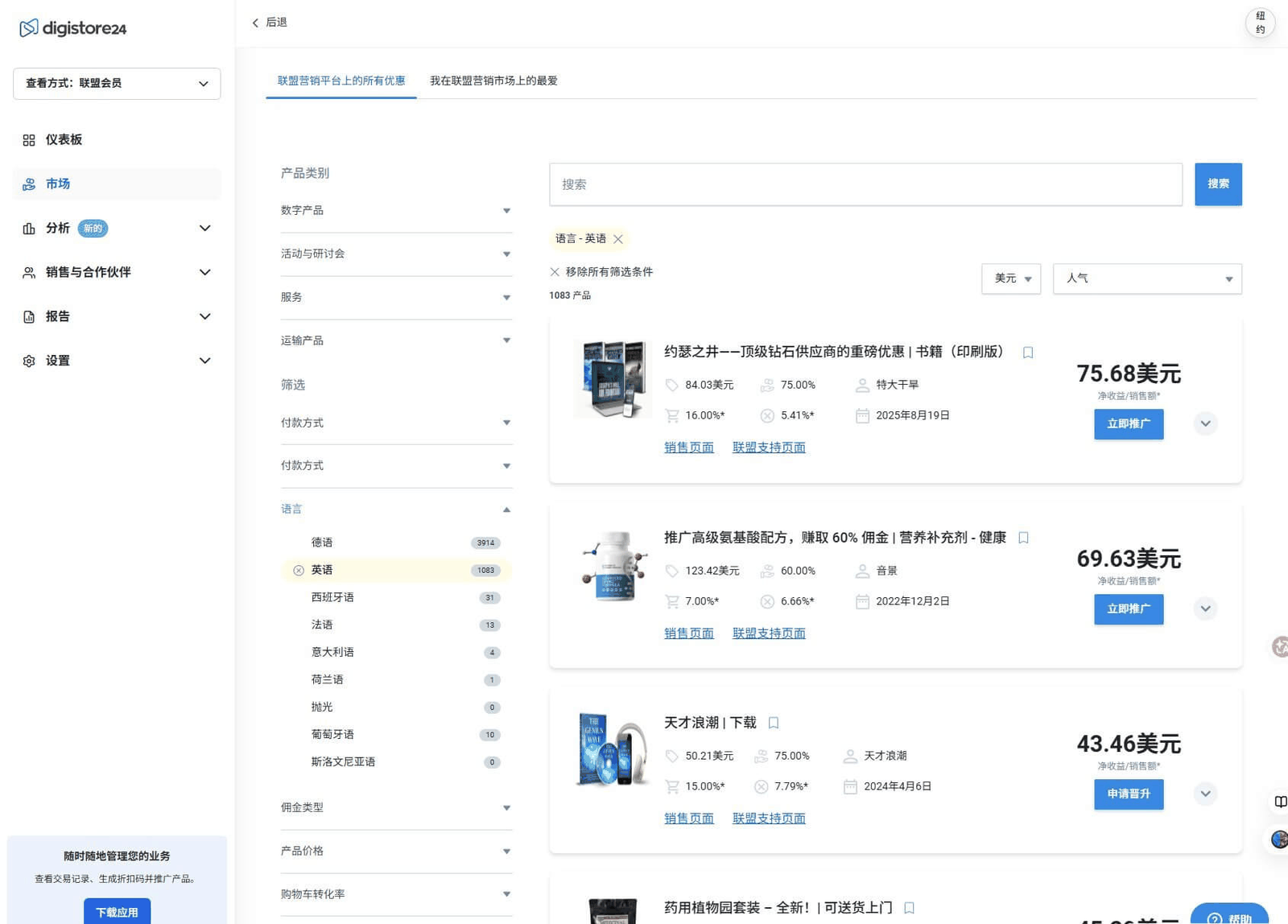Open 销售页面 link of 约瑟之井

coord(689,448)
